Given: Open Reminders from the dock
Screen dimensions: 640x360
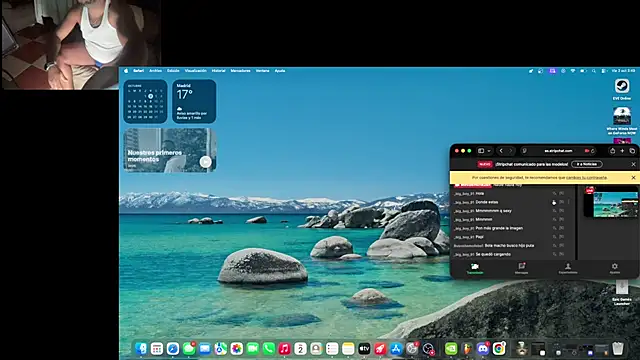Looking at the screenshot, I should click(332, 349).
